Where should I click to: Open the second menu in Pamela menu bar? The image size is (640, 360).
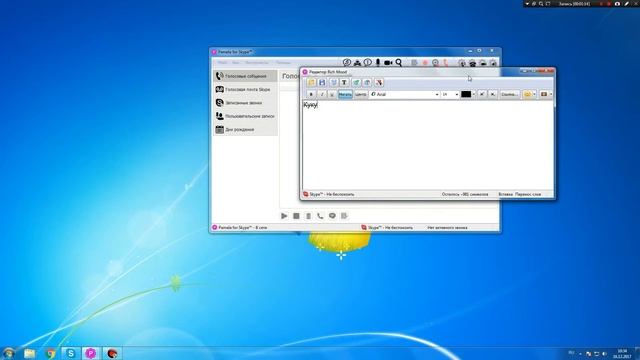[x=236, y=62]
